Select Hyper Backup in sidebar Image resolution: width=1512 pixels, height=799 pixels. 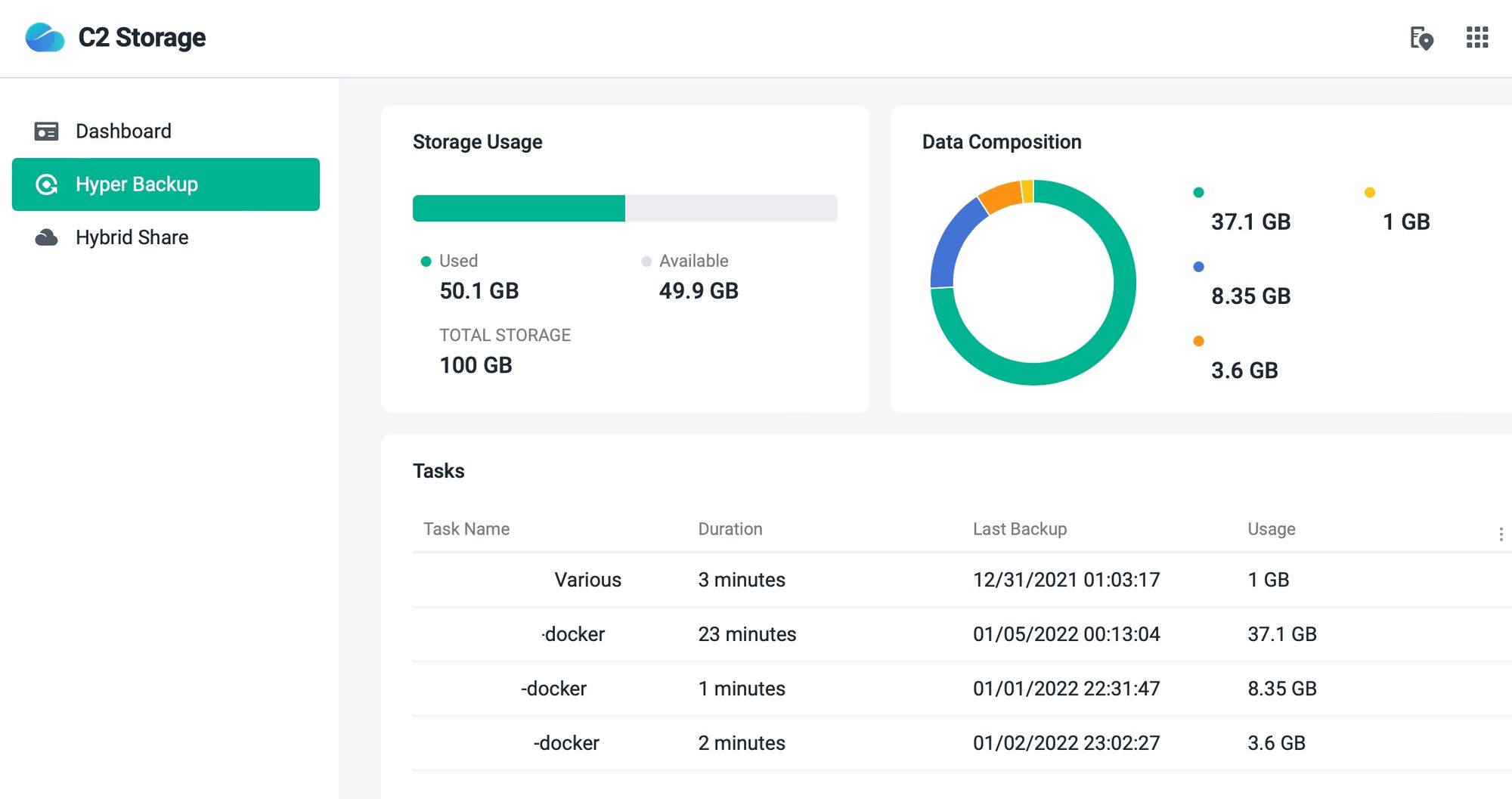tap(166, 184)
